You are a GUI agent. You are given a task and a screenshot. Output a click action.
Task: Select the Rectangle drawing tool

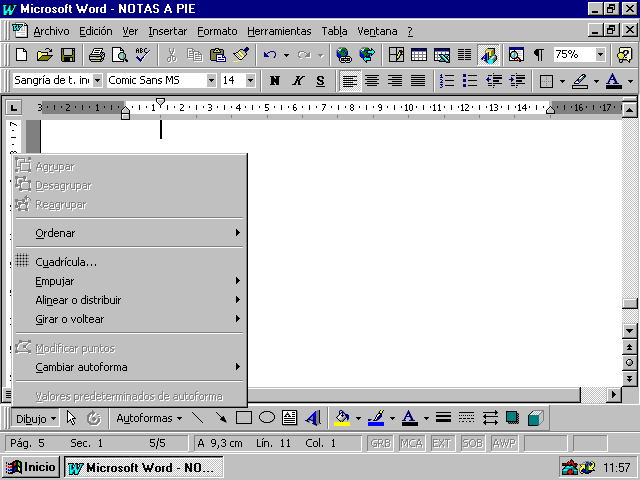click(244, 418)
